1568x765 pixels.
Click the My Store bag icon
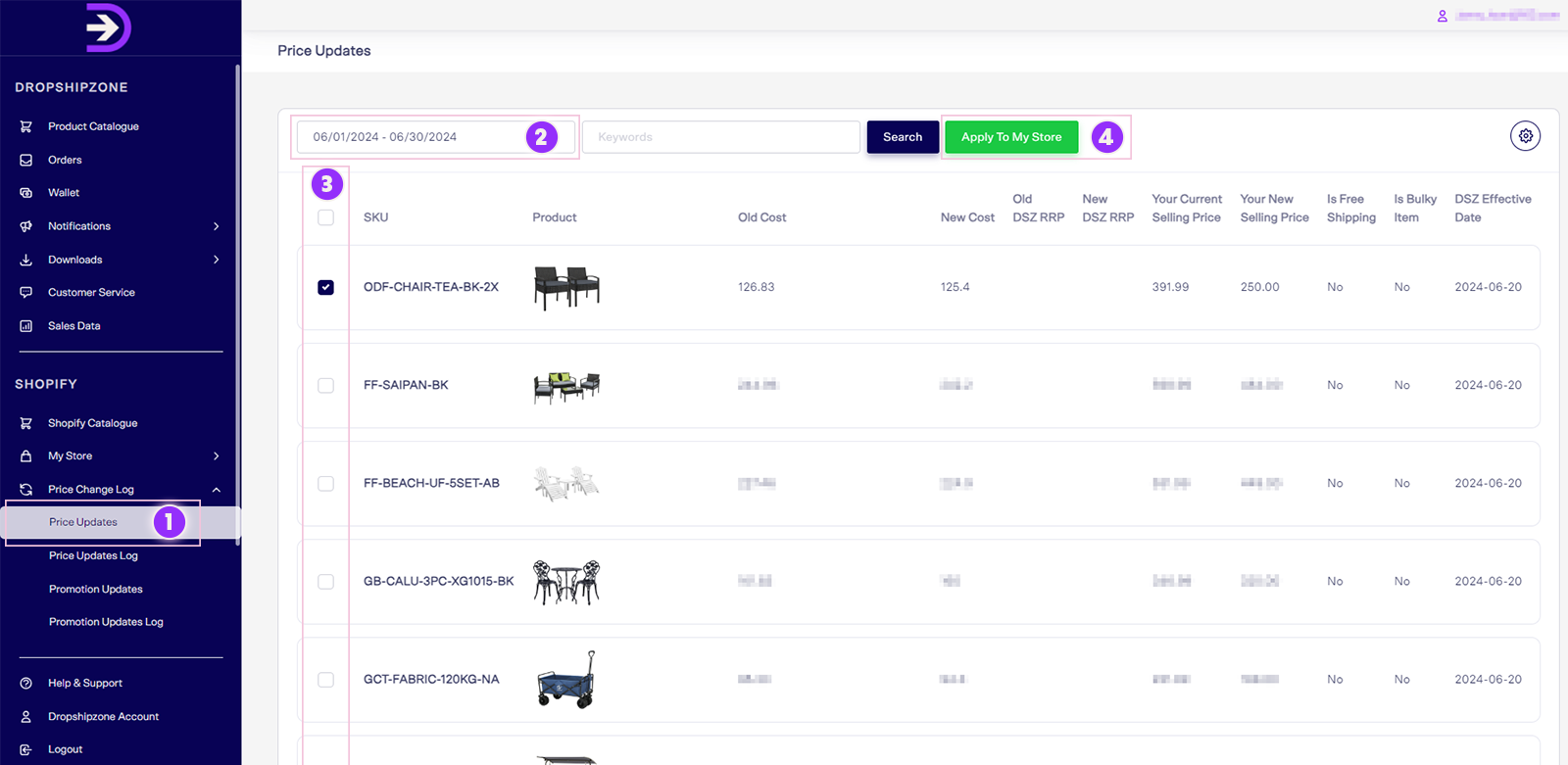pyautogui.click(x=26, y=456)
